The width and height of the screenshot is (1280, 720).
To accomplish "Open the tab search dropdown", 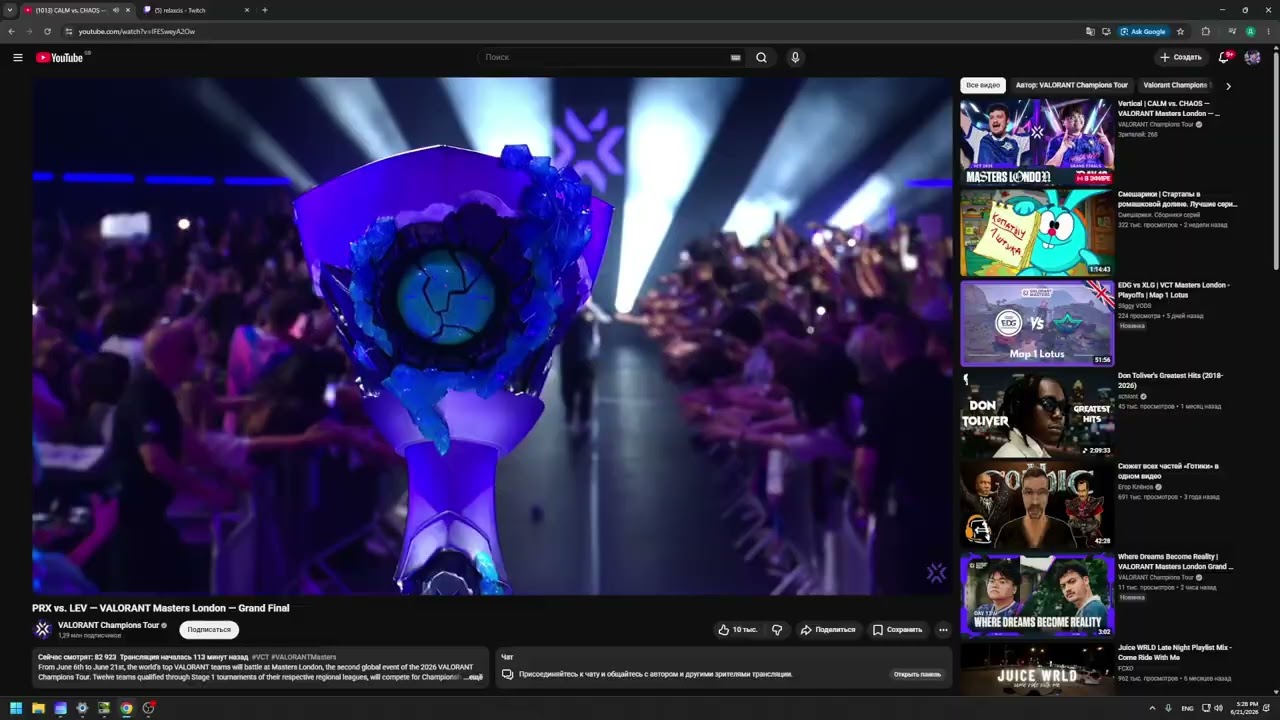I will (9, 10).
